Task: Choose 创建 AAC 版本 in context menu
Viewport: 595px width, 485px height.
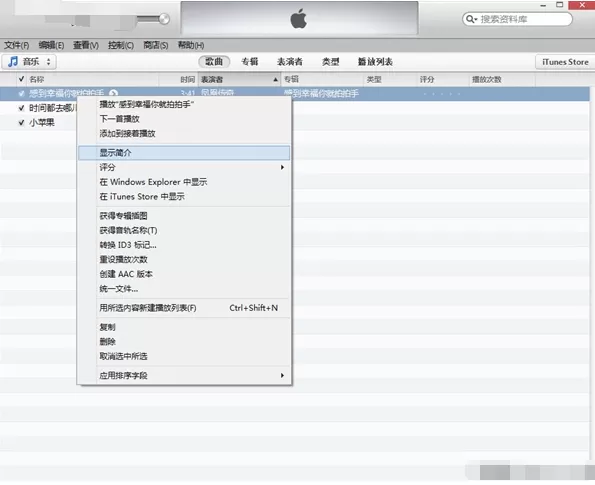Action: (184, 274)
